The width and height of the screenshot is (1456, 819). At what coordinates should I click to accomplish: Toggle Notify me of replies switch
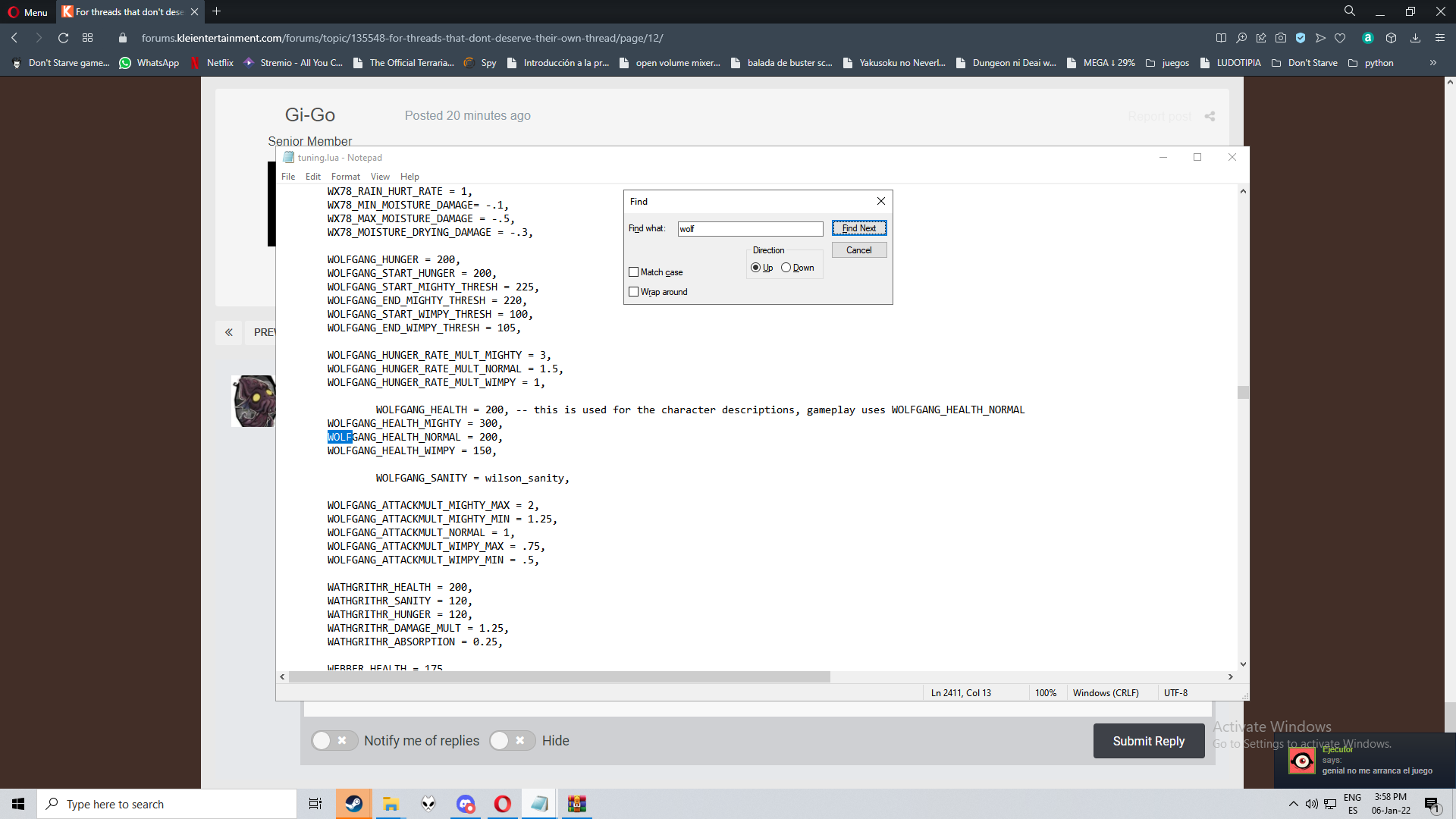tap(334, 741)
